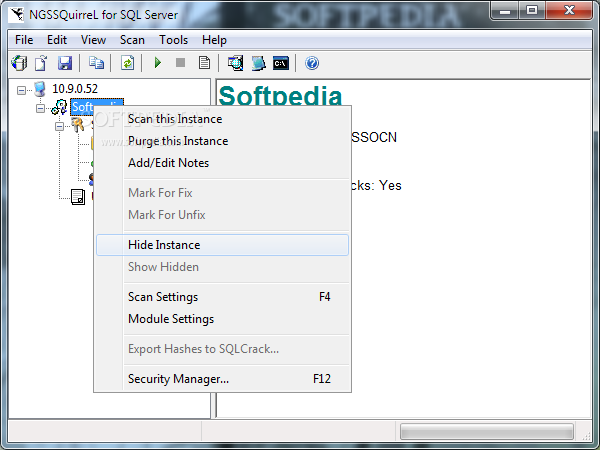Click the Softpedia heading in report pane

tap(280, 95)
